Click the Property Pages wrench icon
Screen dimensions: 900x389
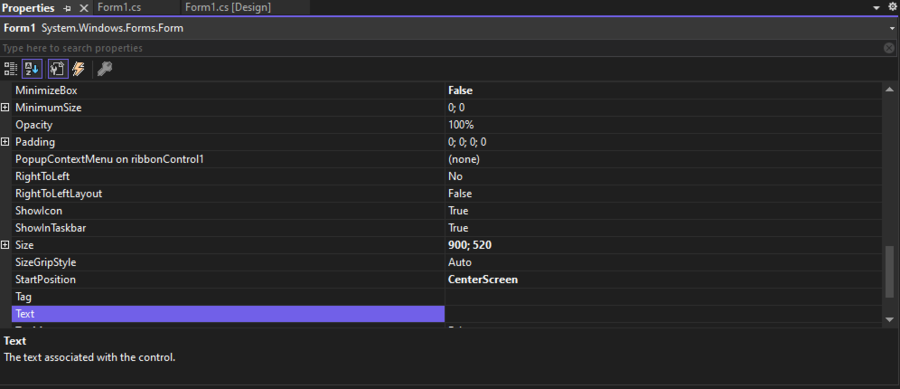pyautogui.click(x=104, y=69)
